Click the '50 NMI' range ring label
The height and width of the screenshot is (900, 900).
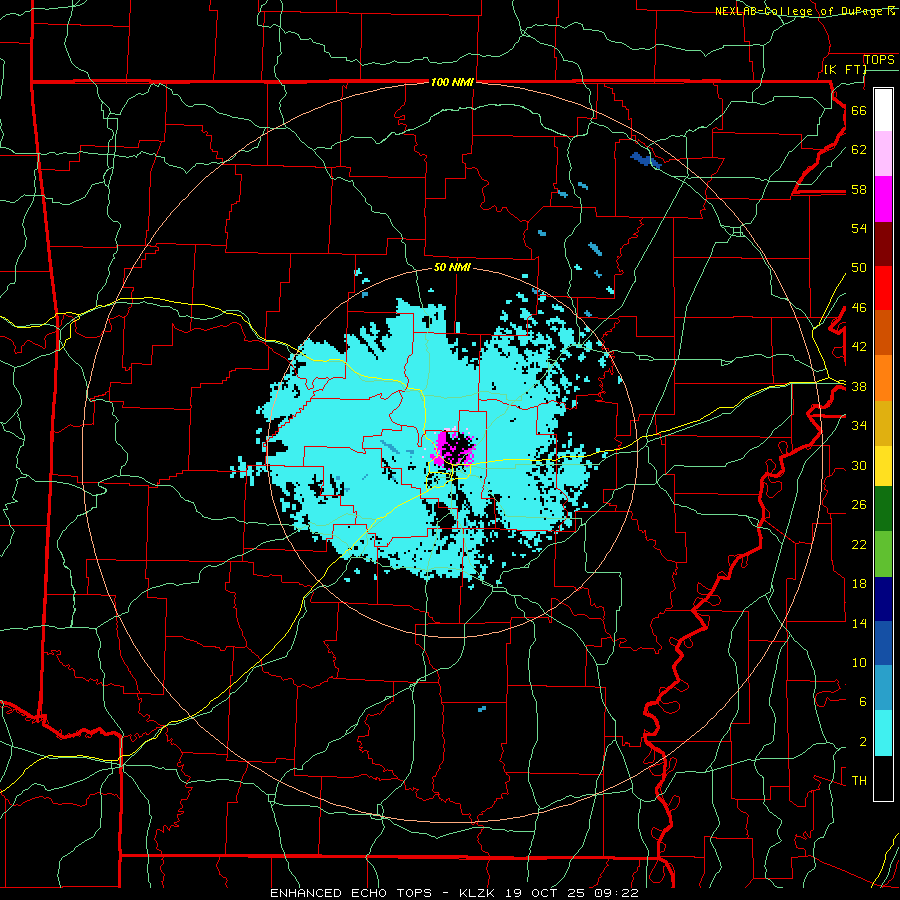[452, 267]
